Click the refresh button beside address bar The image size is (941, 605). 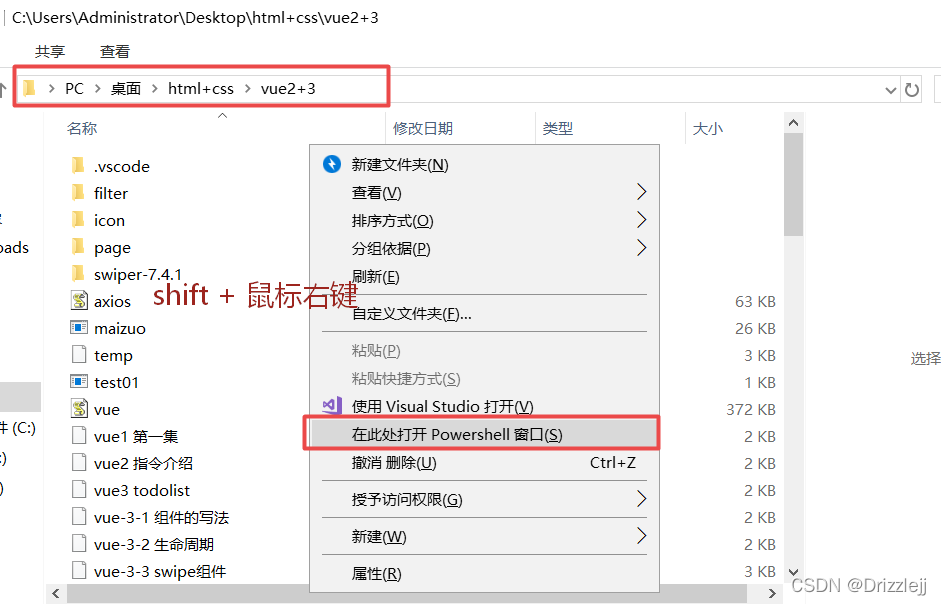click(912, 90)
